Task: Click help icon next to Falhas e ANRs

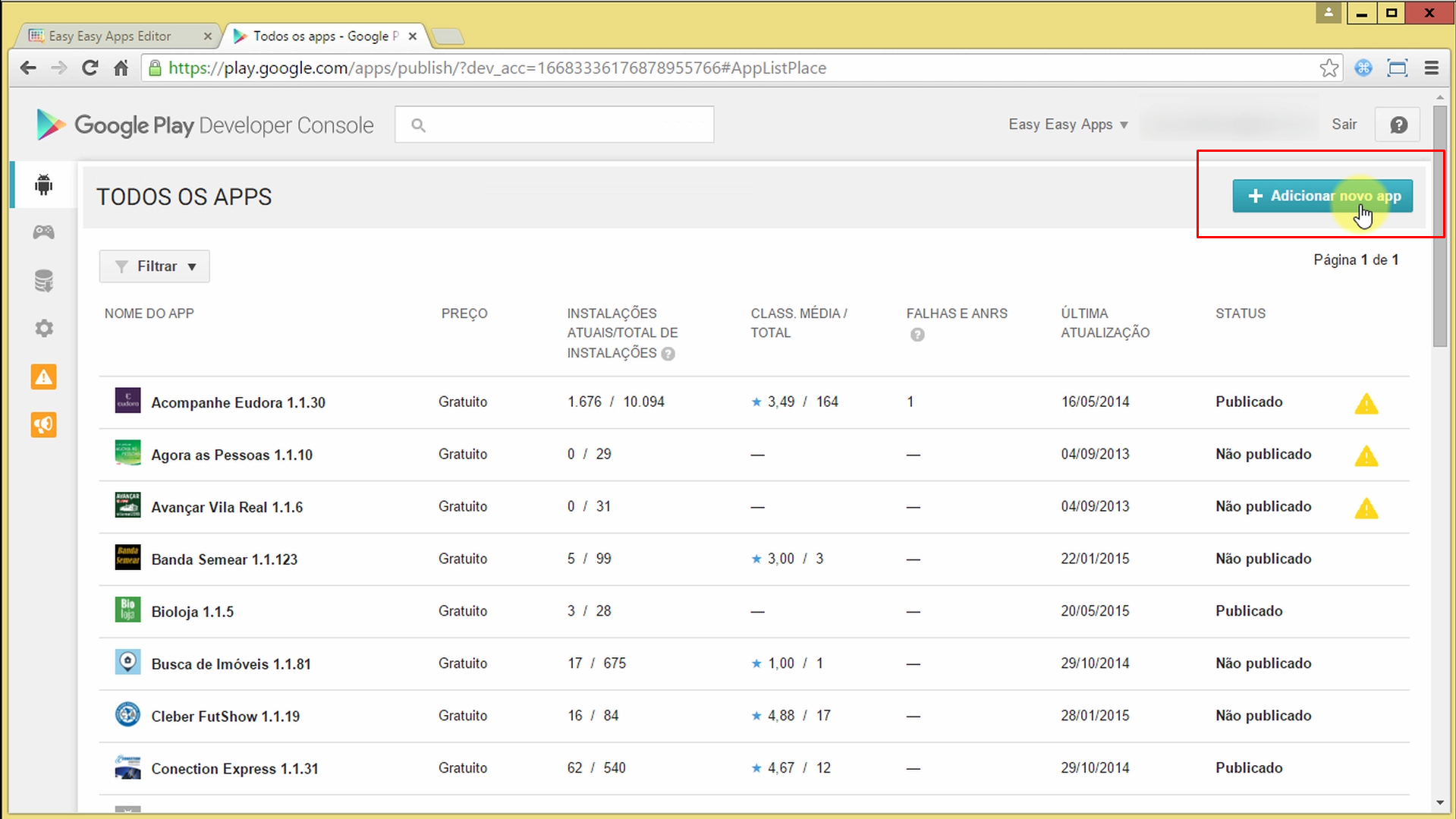Action: tap(917, 335)
